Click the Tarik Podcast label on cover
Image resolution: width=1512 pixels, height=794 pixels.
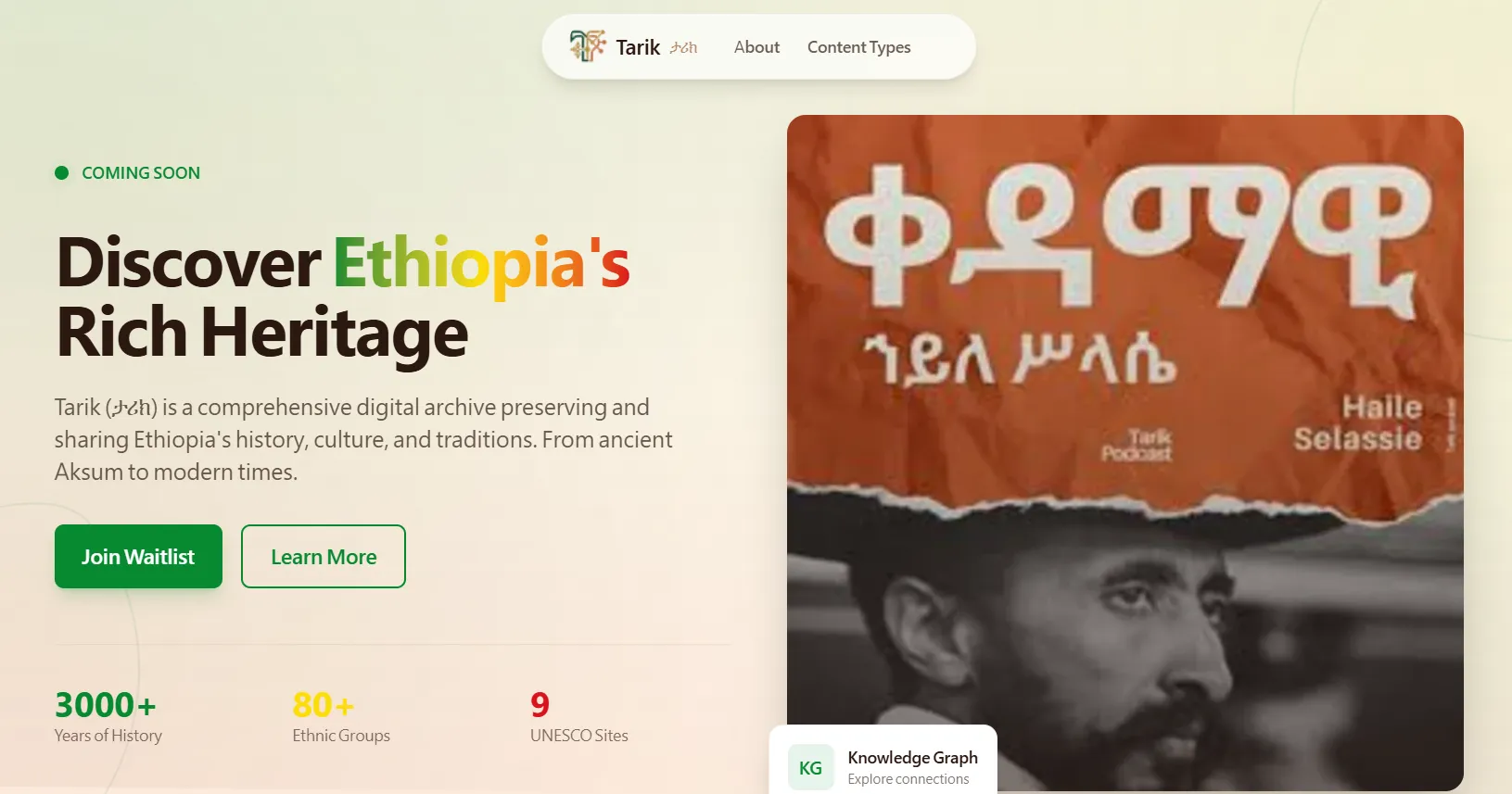click(1137, 445)
